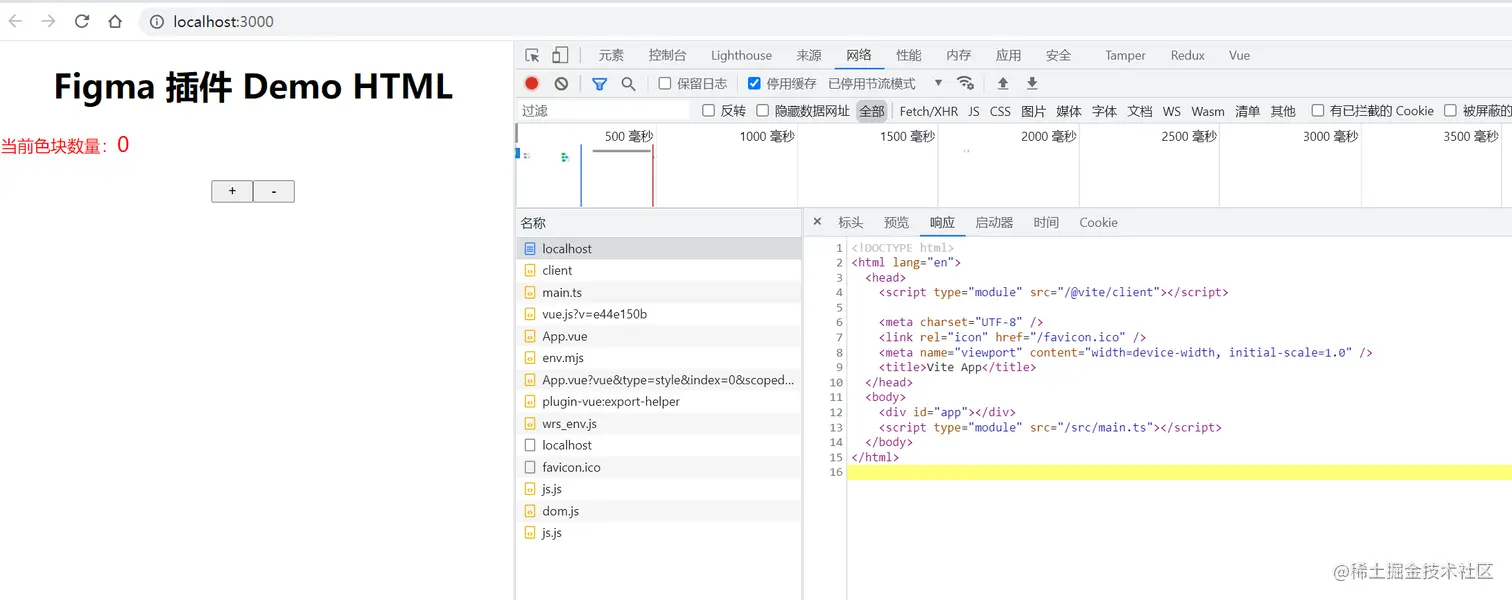
Task: Click the 过滤 filter input field
Action: [605, 110]
